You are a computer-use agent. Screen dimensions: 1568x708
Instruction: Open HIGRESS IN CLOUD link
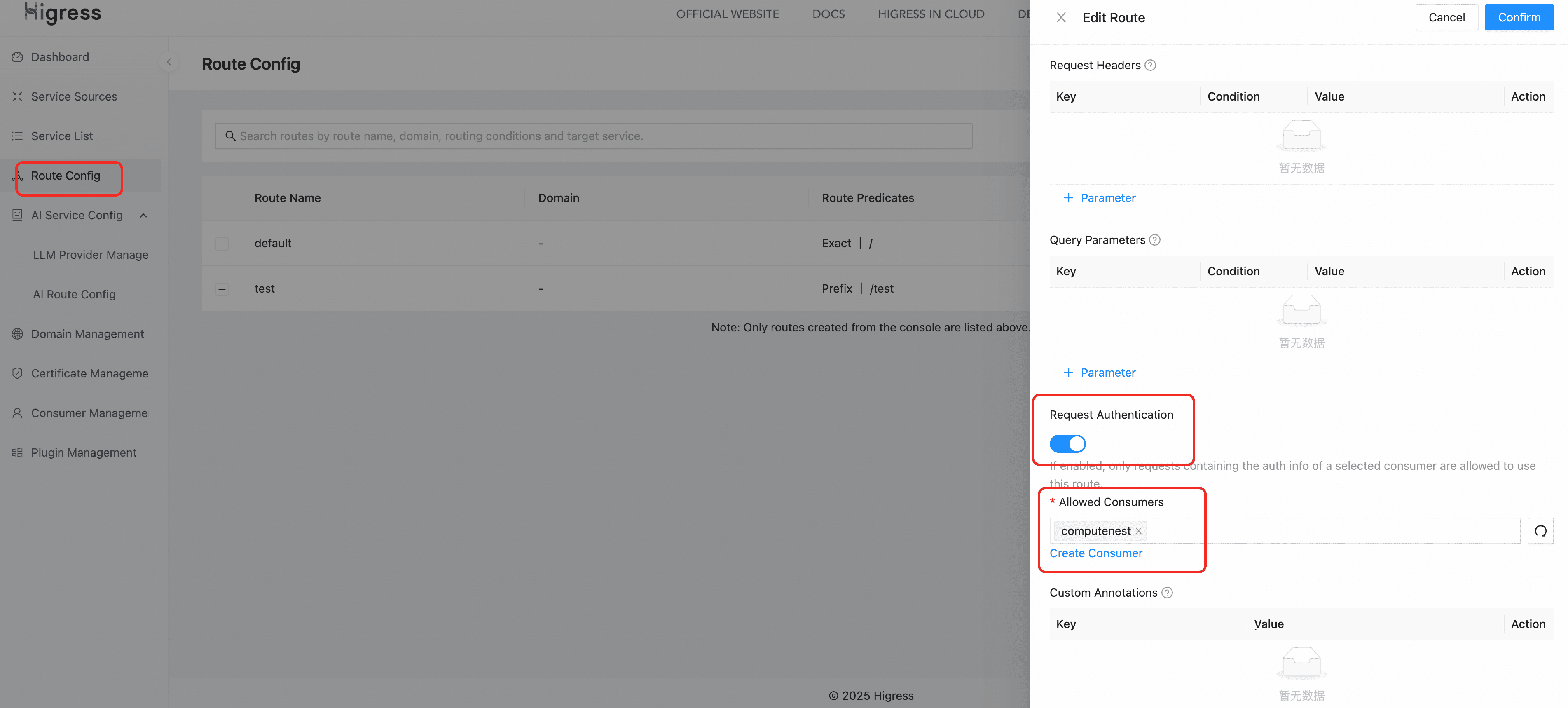[931, 14]
